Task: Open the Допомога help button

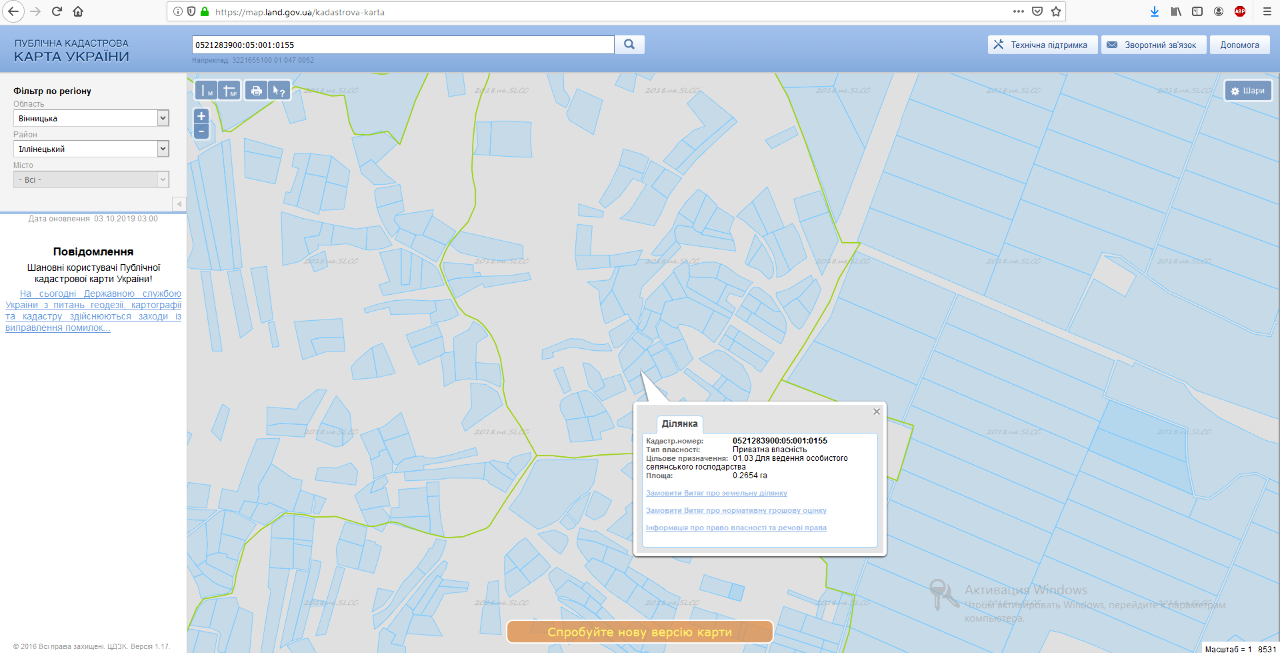Action: coord(1240,45)
